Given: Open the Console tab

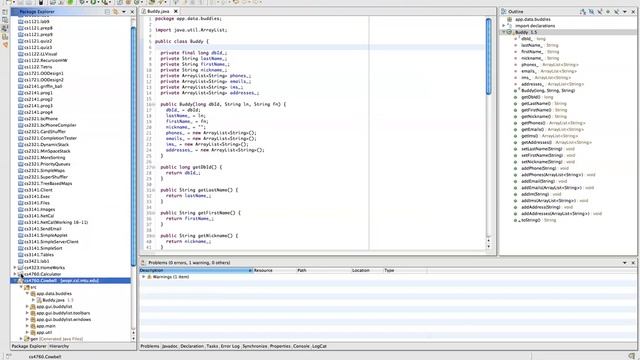Looking at the screenshot, I should click(301, 346).
